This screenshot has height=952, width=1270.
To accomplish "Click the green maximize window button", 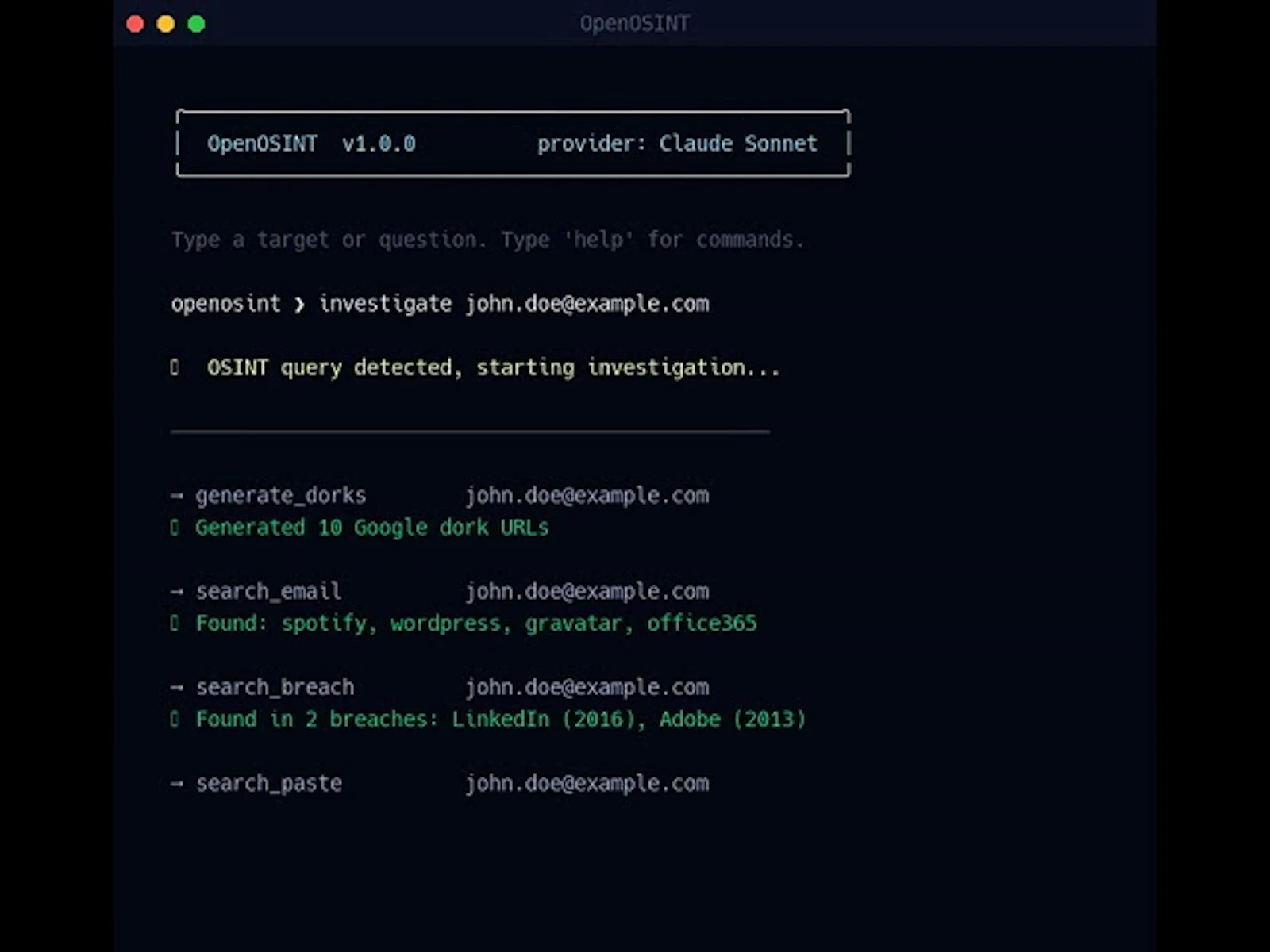I will [197, 24].
